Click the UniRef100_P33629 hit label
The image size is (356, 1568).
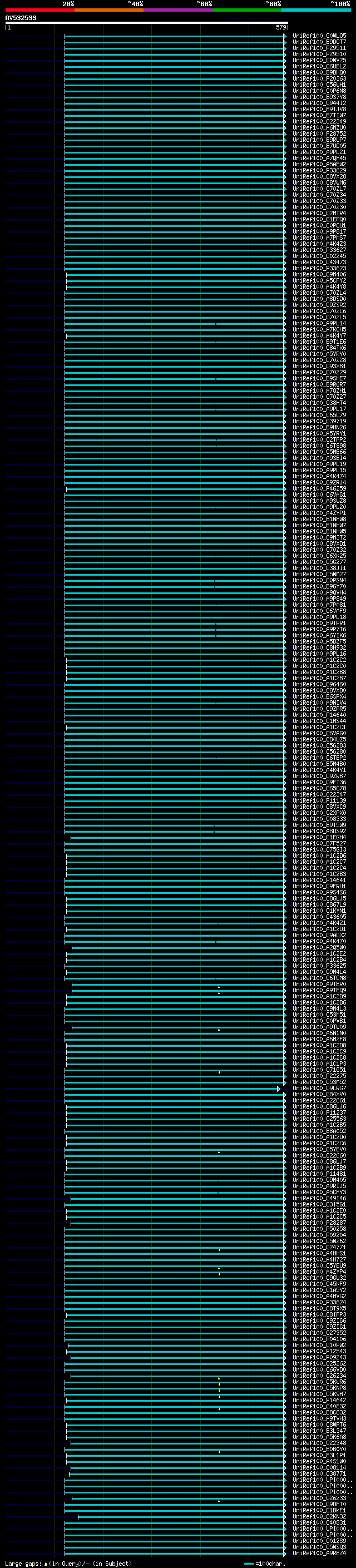[x=319, y=170]
